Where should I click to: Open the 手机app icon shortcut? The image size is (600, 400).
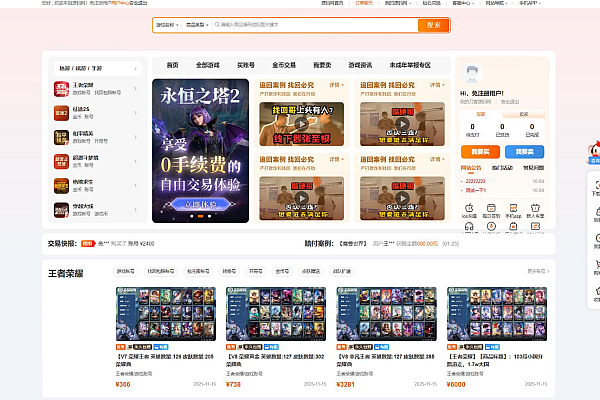513,208
